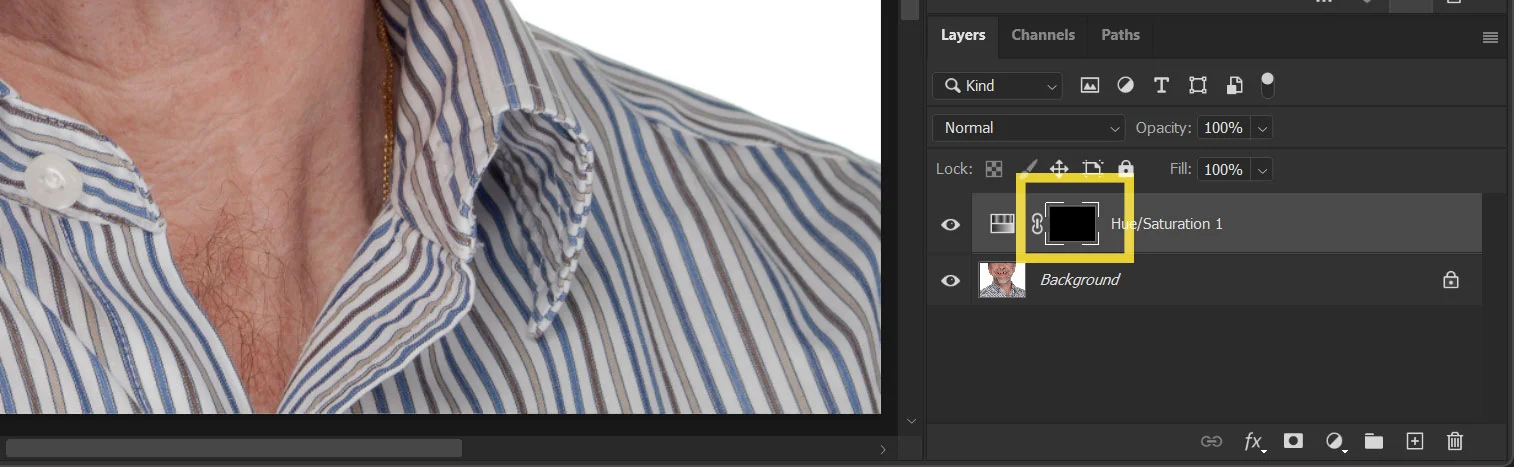Click horizontal scrollbar right arrow

(881, 450)
